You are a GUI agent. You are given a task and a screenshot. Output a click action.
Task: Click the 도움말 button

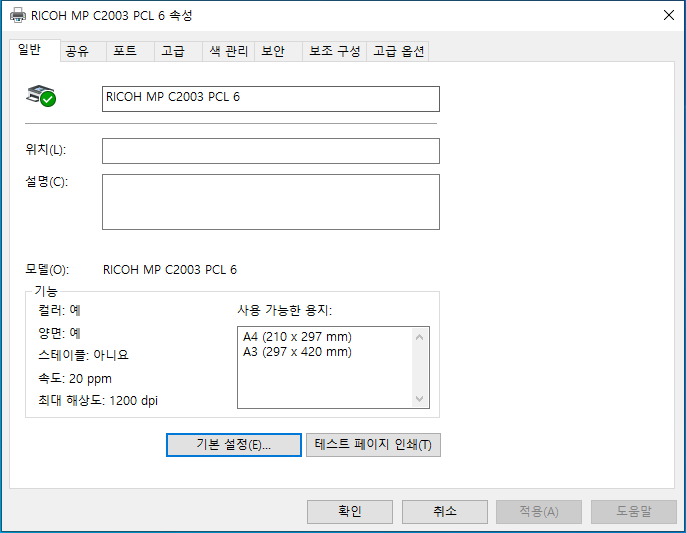634,512
